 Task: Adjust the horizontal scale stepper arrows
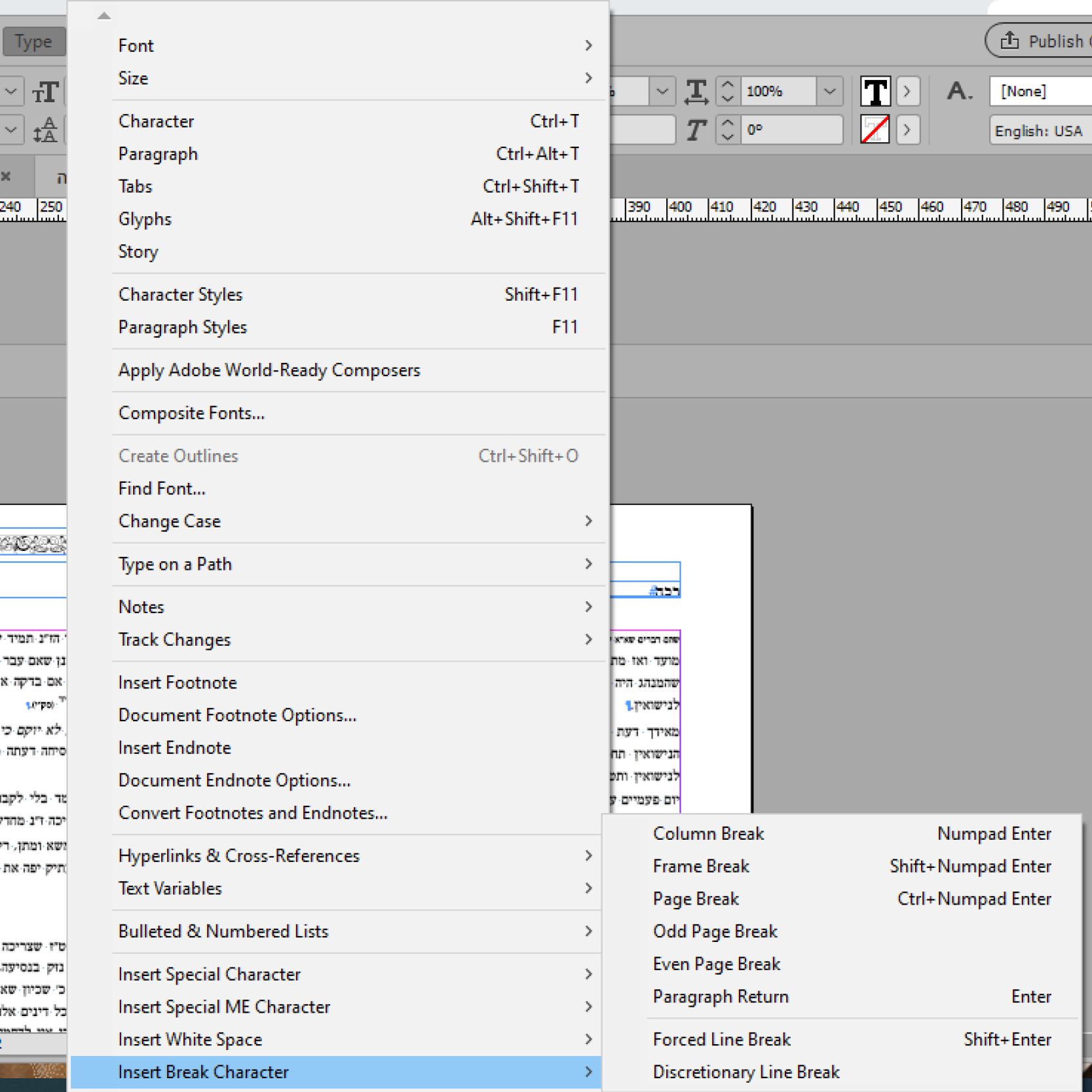click(x=727, y=91)
